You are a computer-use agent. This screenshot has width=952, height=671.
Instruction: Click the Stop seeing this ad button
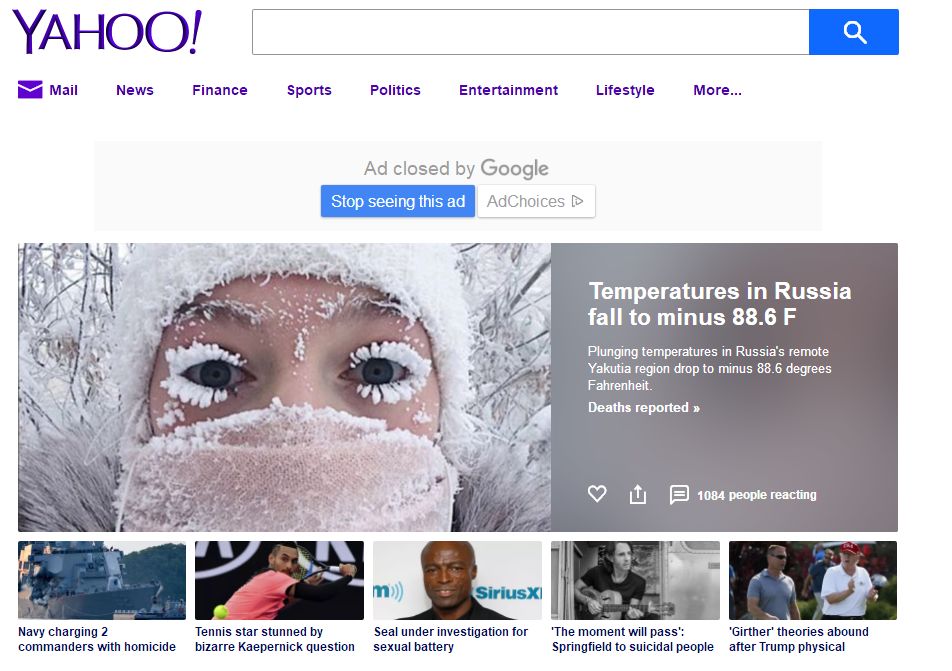[398, 201]
